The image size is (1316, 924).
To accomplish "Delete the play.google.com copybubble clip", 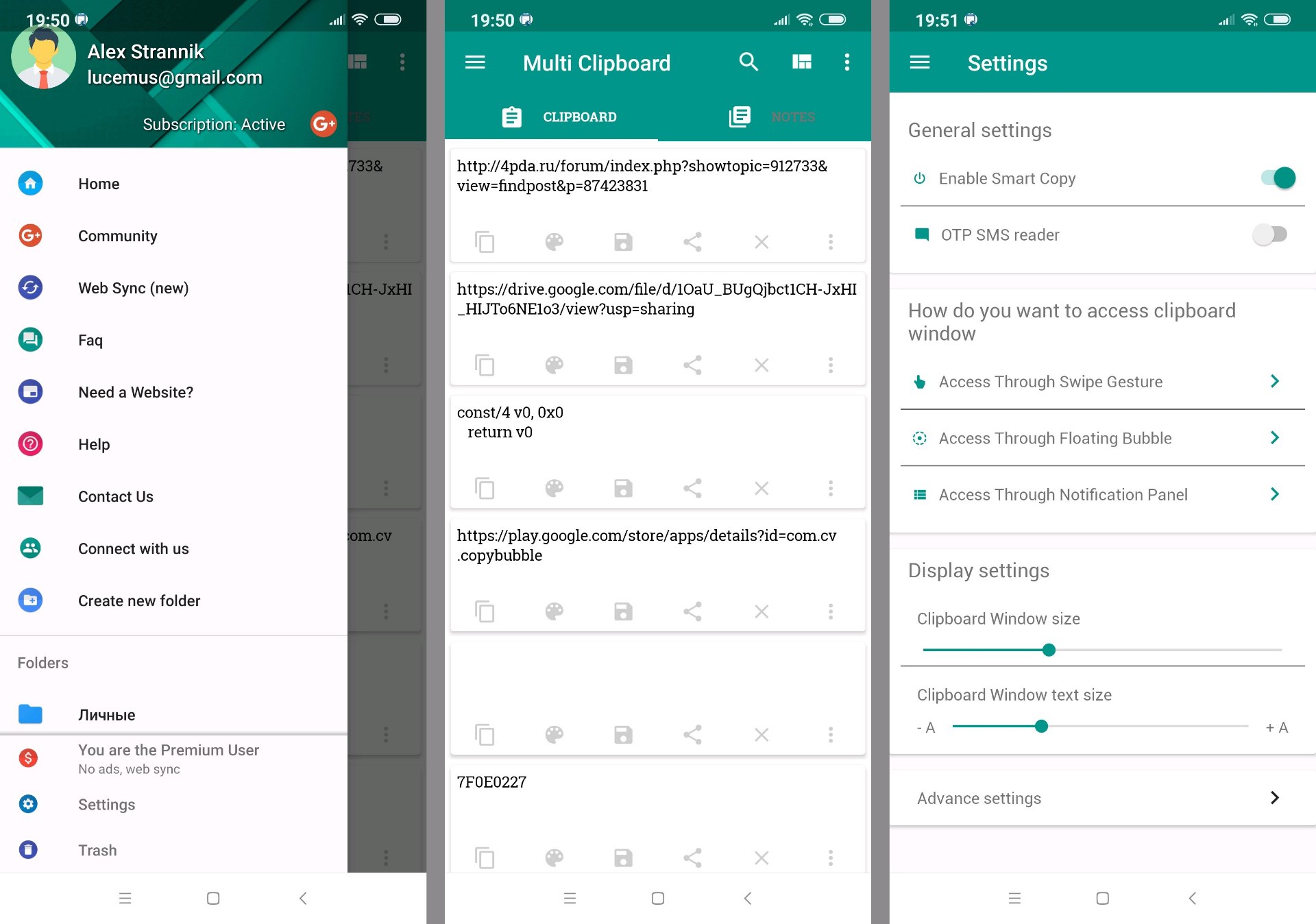I will (x=761, y=611).
